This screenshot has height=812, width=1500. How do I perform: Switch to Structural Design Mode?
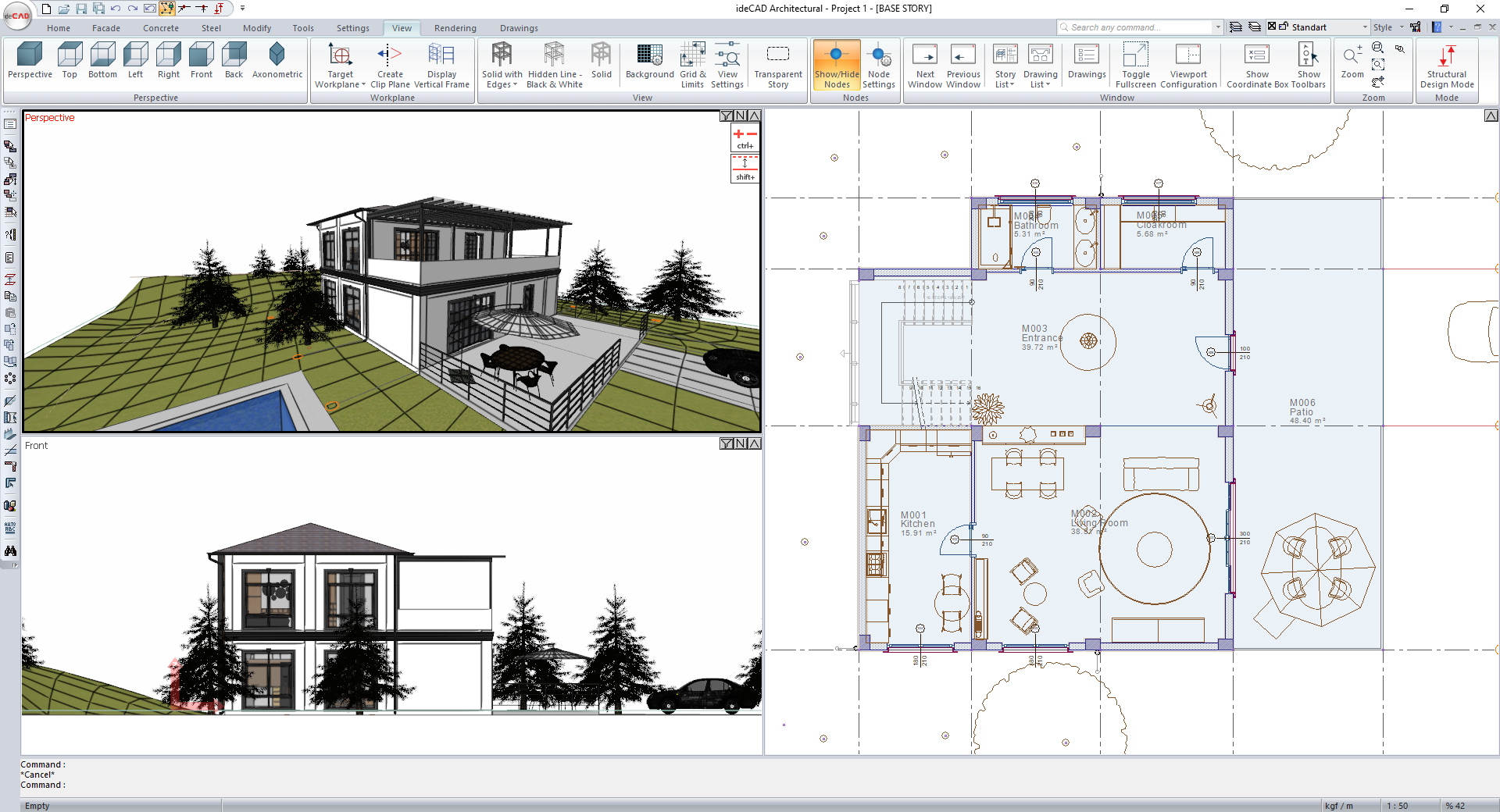[1447, 64]
